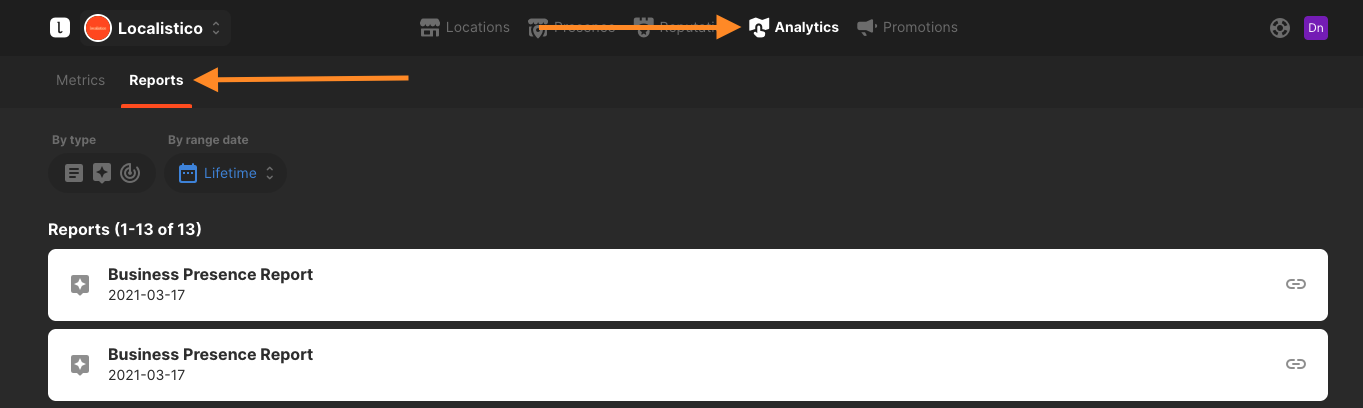
Task: Select the Analytics nav item
Action: click(x=794, y=28)
